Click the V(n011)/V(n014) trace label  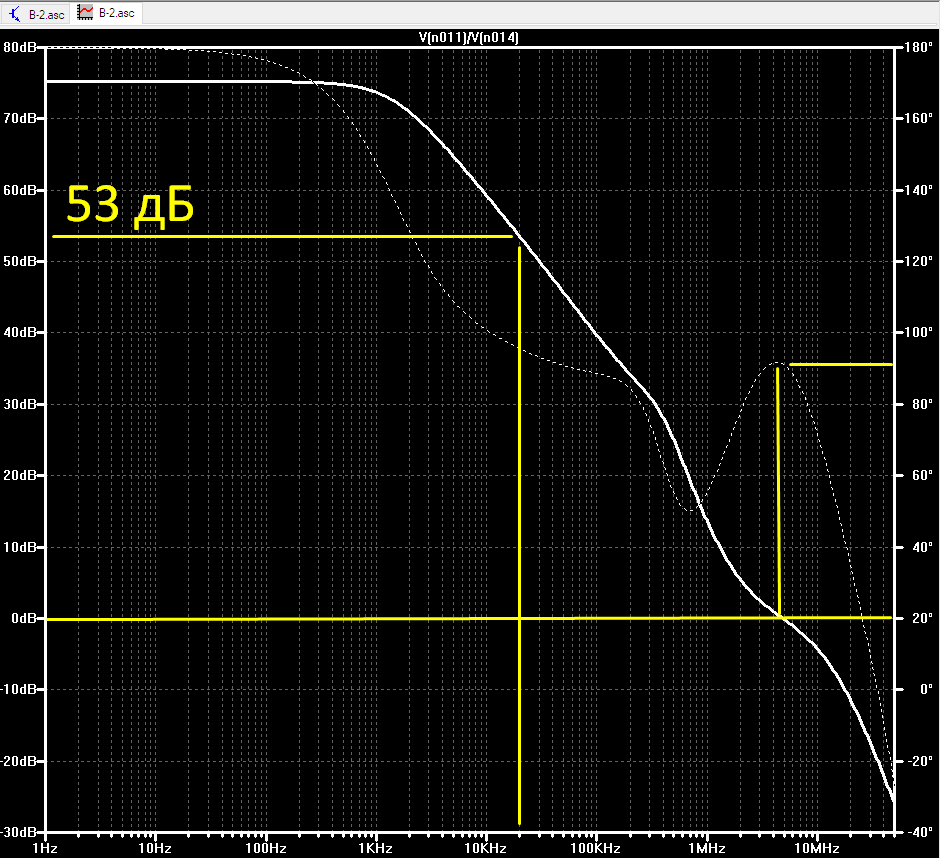(x=469, y=37)
